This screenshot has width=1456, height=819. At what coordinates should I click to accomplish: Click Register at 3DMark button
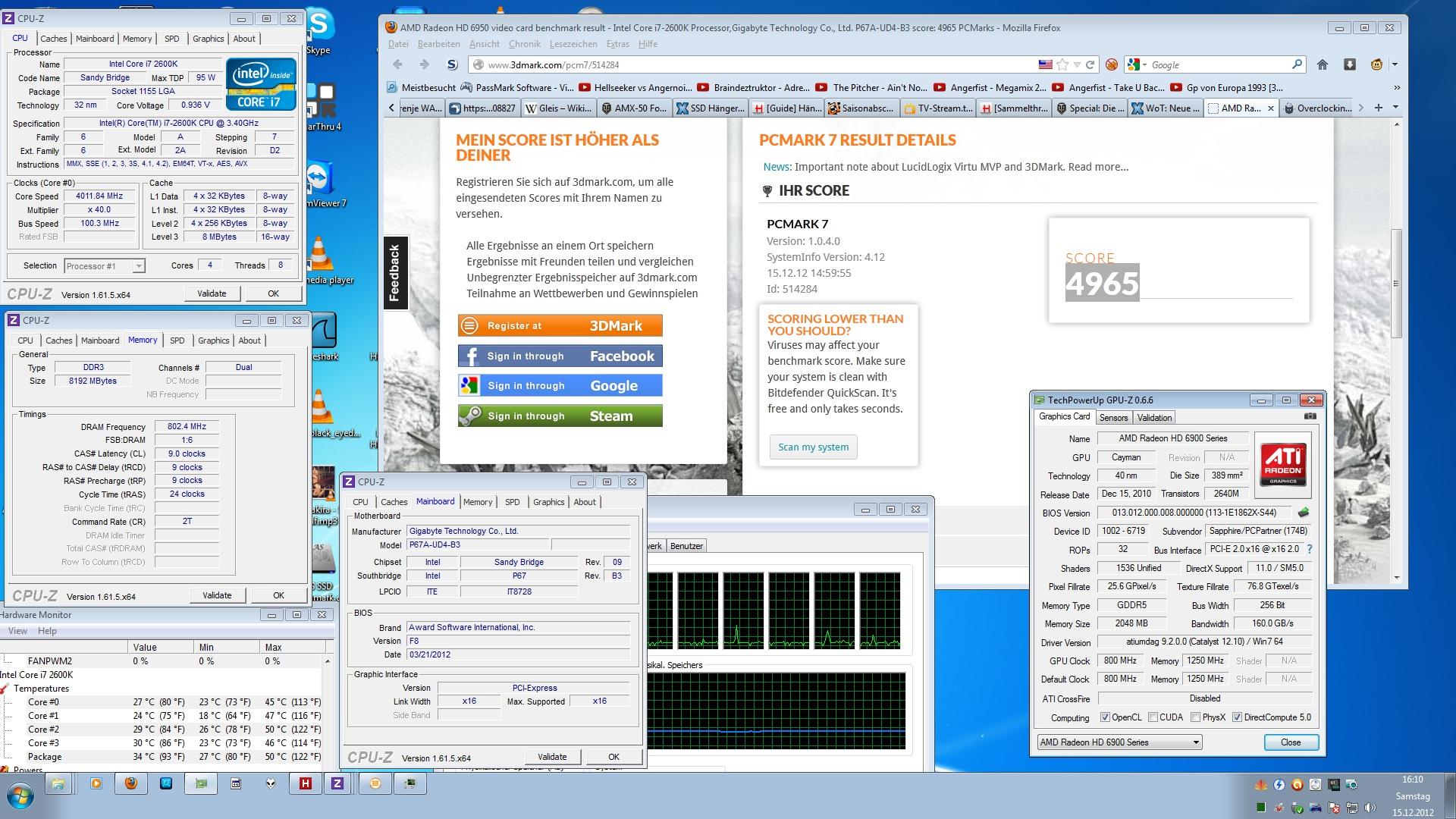click(560, 326)
